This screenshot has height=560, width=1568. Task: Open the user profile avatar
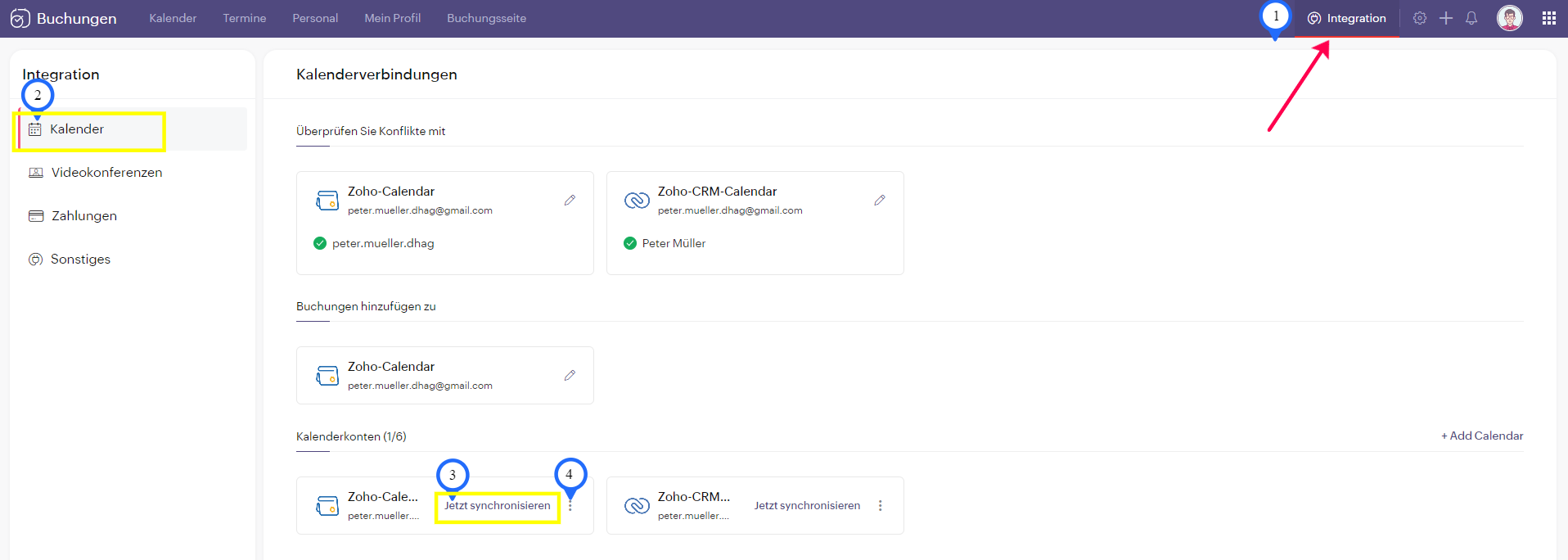tap(1510, 18)
